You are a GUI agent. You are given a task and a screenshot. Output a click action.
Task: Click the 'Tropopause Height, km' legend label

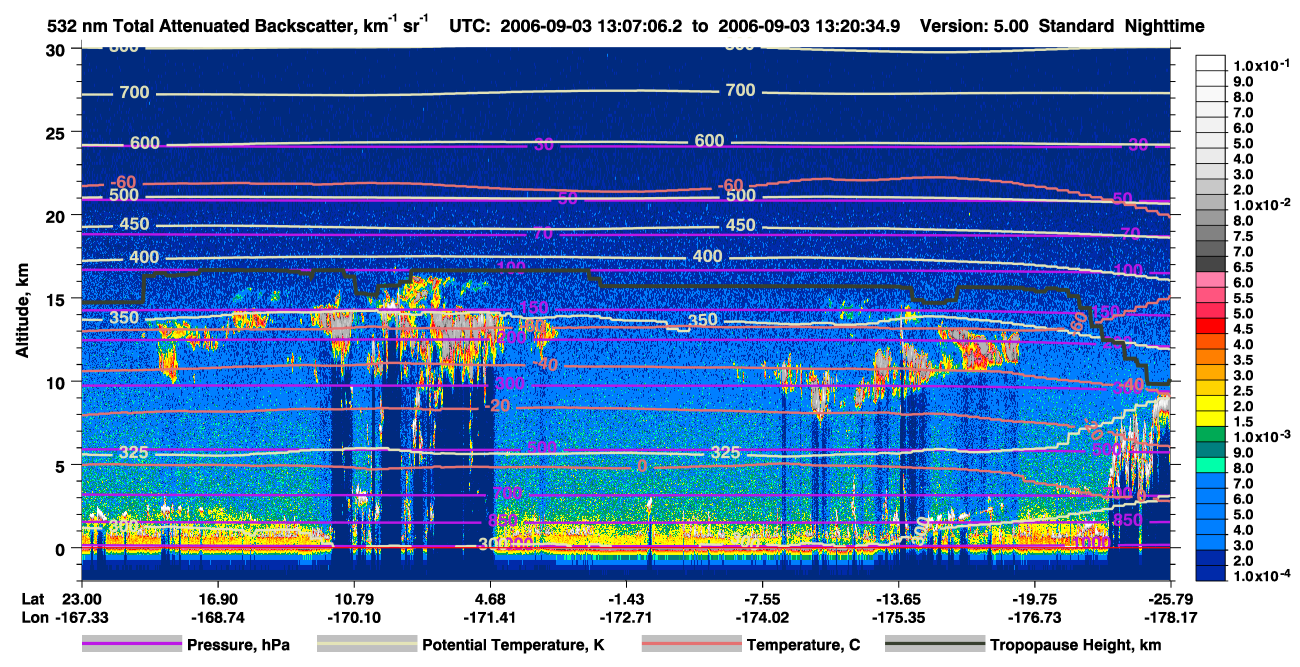pos(1076,645)
